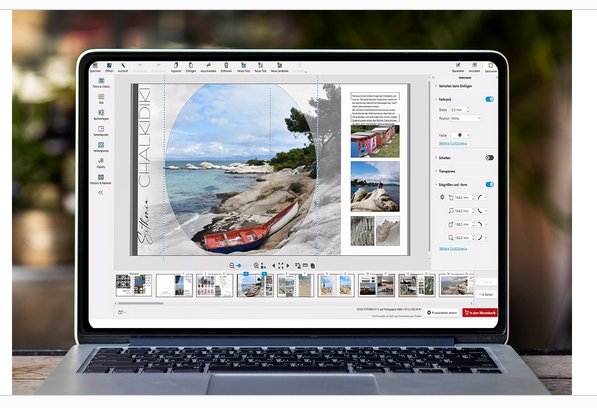Move the zoom slider handle
Image resolution: width=597 pixels, height=408 pixels.
click(239, 266)
